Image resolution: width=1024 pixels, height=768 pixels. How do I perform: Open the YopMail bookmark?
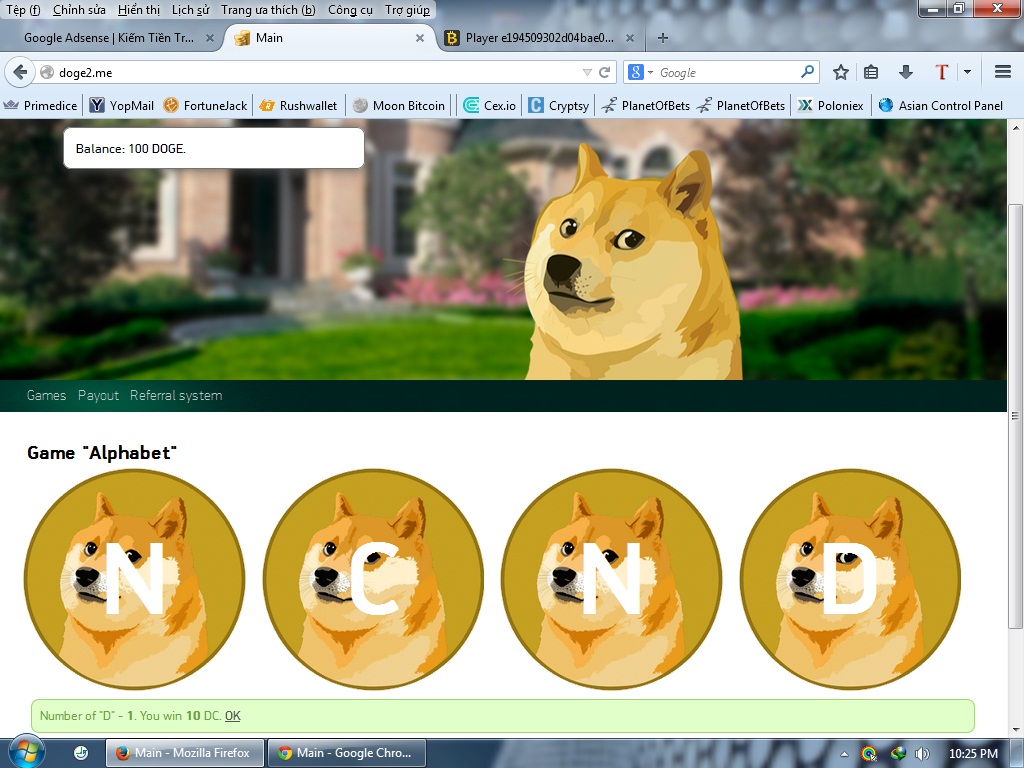(122, 106)
